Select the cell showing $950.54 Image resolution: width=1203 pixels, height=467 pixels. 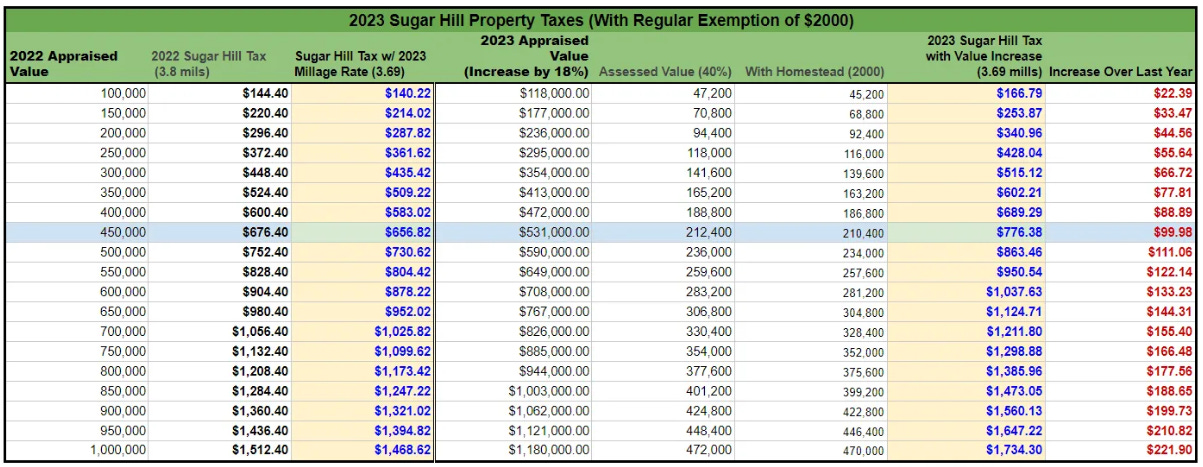pyautogui.click(x=967, y=272)
